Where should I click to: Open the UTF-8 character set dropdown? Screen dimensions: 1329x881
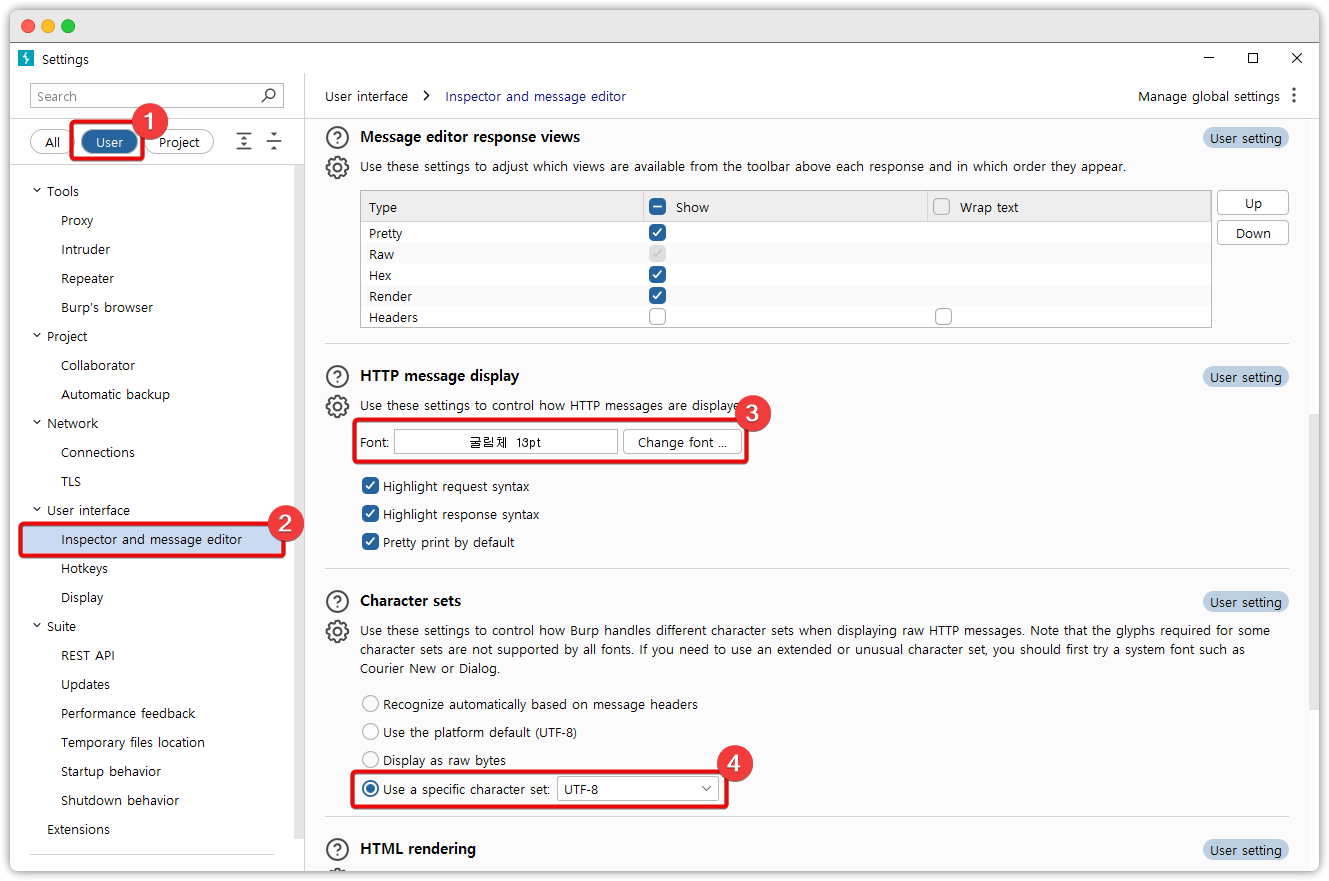click(637, 789)
